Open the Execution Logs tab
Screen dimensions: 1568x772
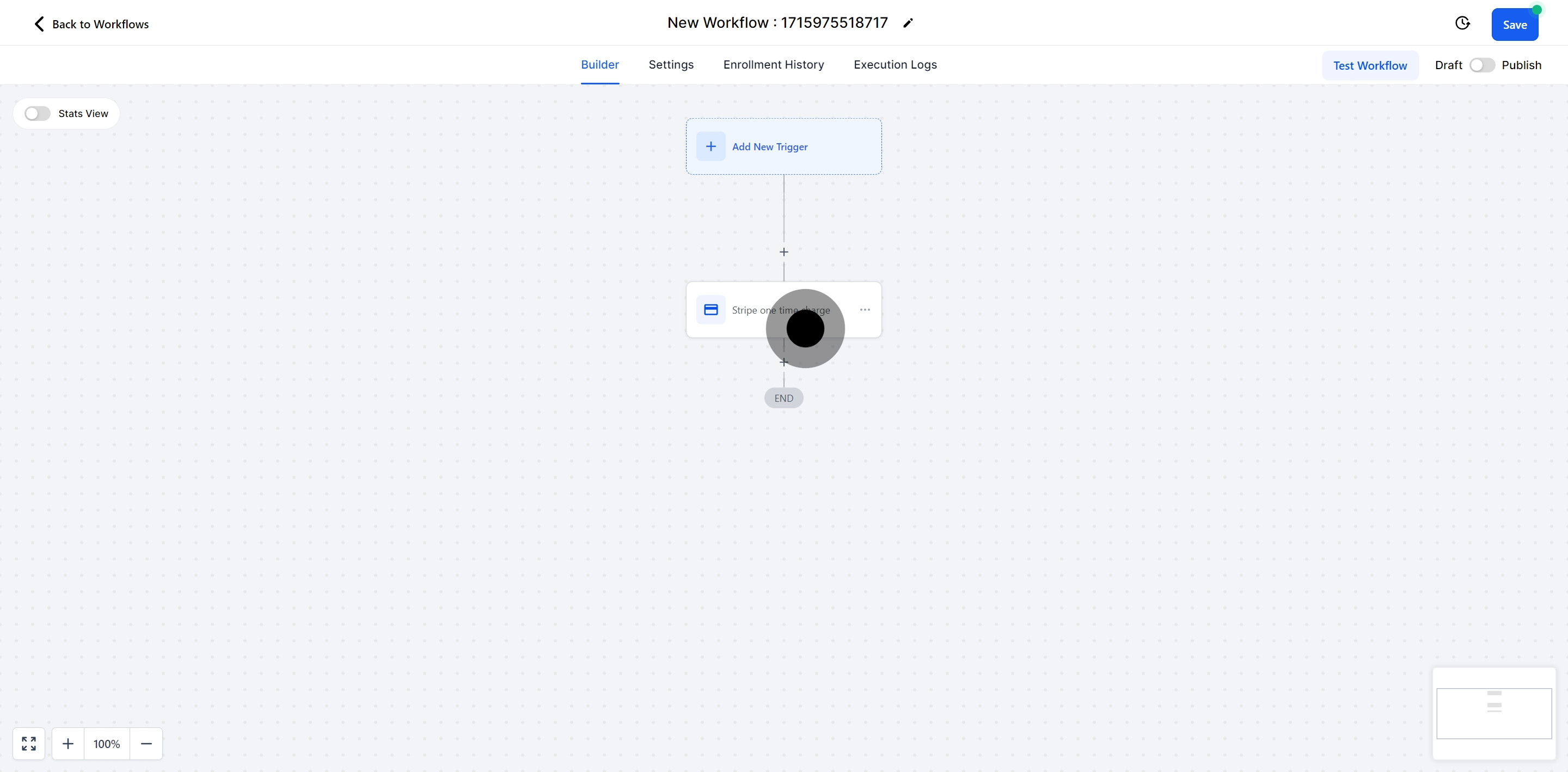895,65
